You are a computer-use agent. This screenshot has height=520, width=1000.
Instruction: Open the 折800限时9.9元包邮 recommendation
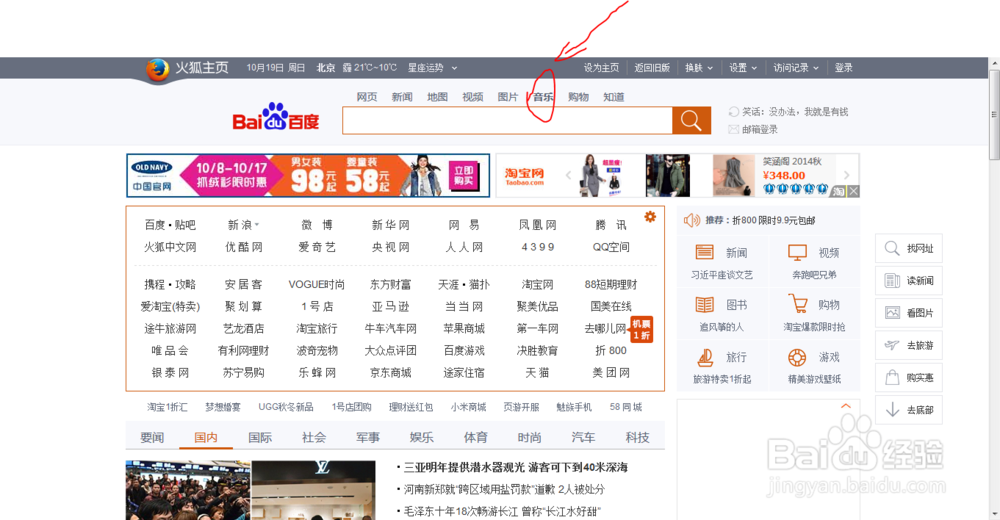click(774, 220)
